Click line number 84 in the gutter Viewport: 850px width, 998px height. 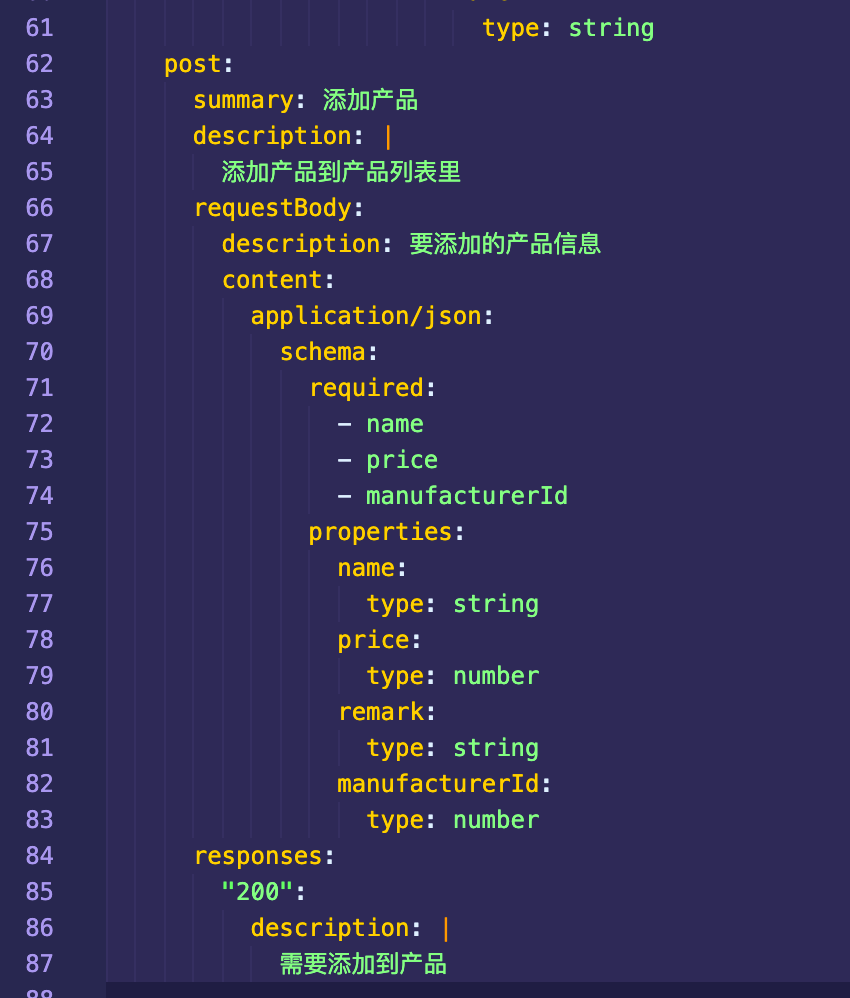tap(39, 856)
